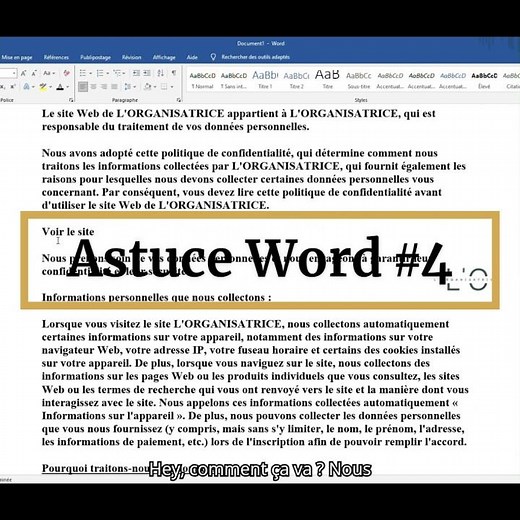Open the Aa change case menu
520x520 pixels.
point(49,73)
